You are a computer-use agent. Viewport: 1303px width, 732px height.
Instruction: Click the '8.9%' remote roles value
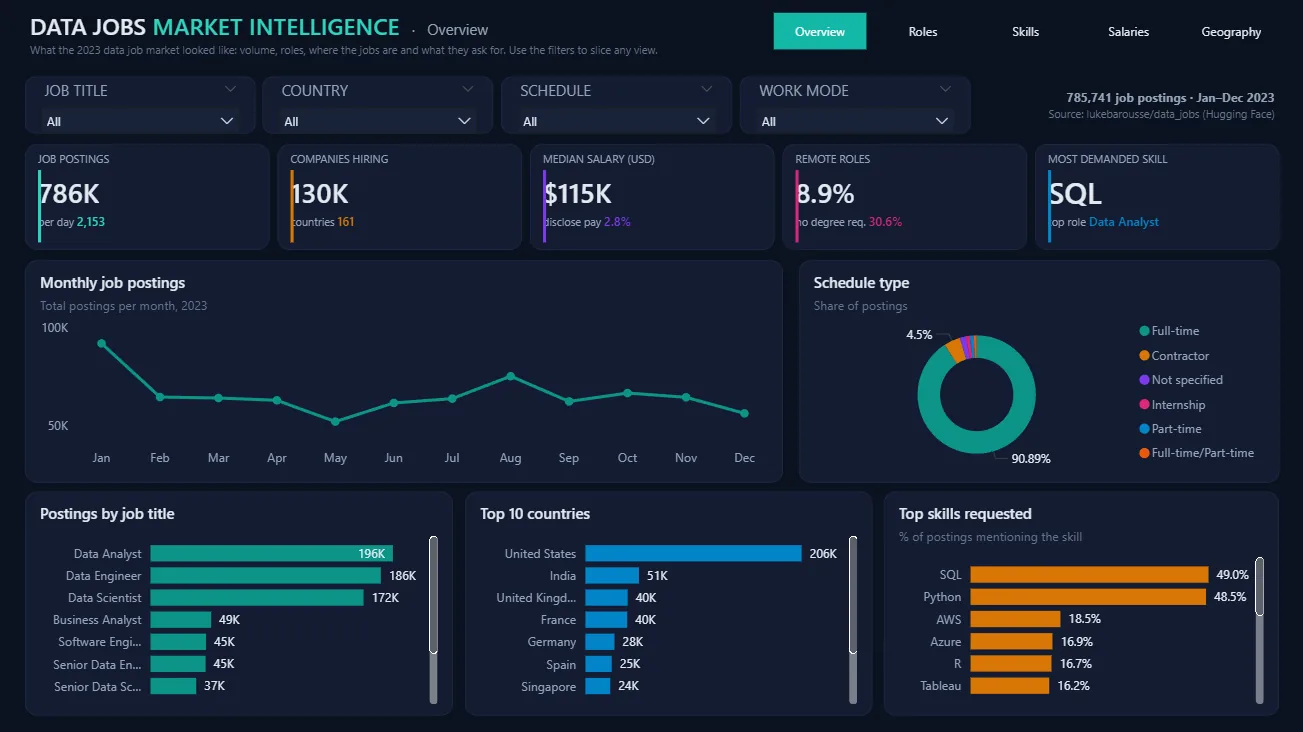[825, 193]
